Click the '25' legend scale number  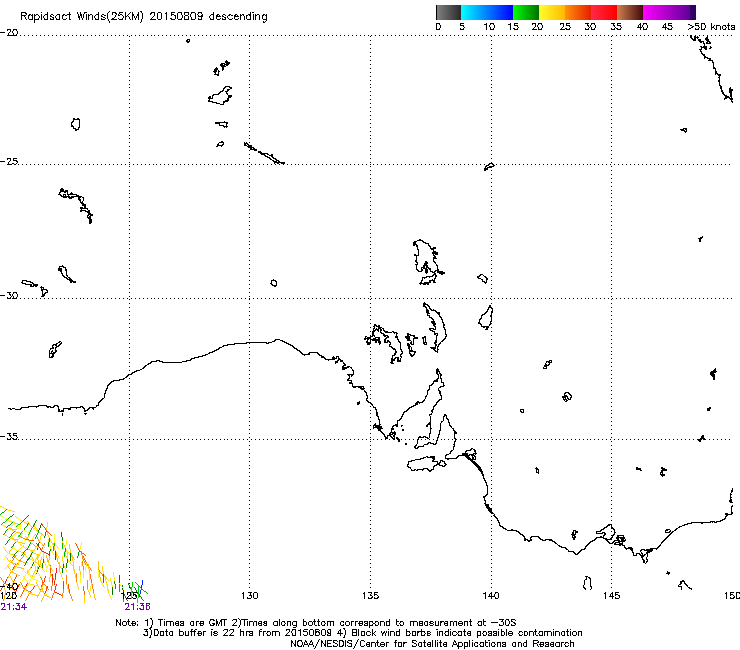[x=565, y=27]
